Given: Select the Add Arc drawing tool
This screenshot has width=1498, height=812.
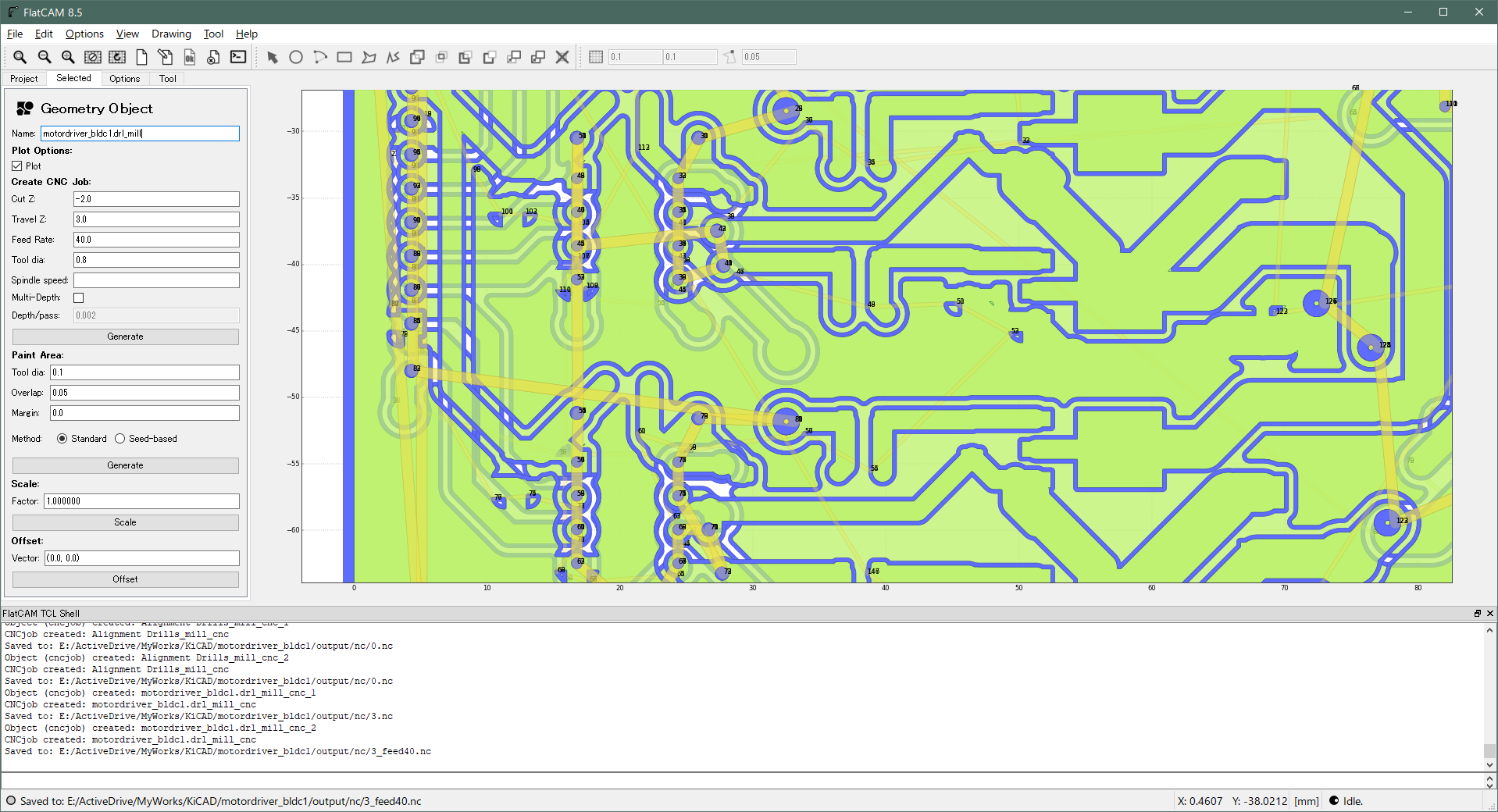Looking at the screenshot, I should [320, 57].
